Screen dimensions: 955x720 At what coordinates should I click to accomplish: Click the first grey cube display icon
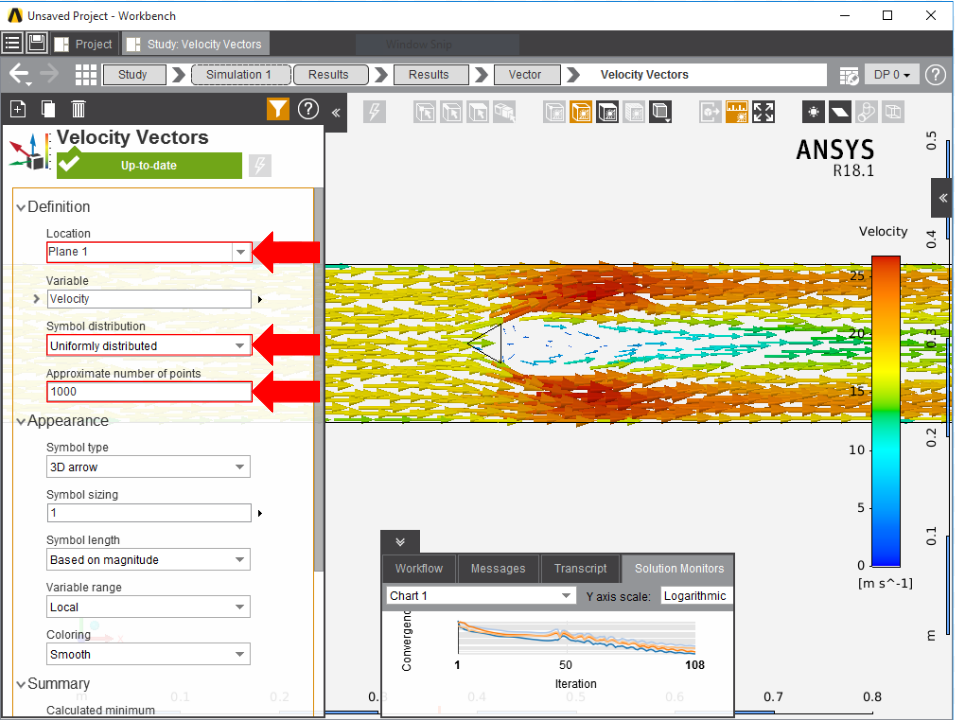click(554, 112)
